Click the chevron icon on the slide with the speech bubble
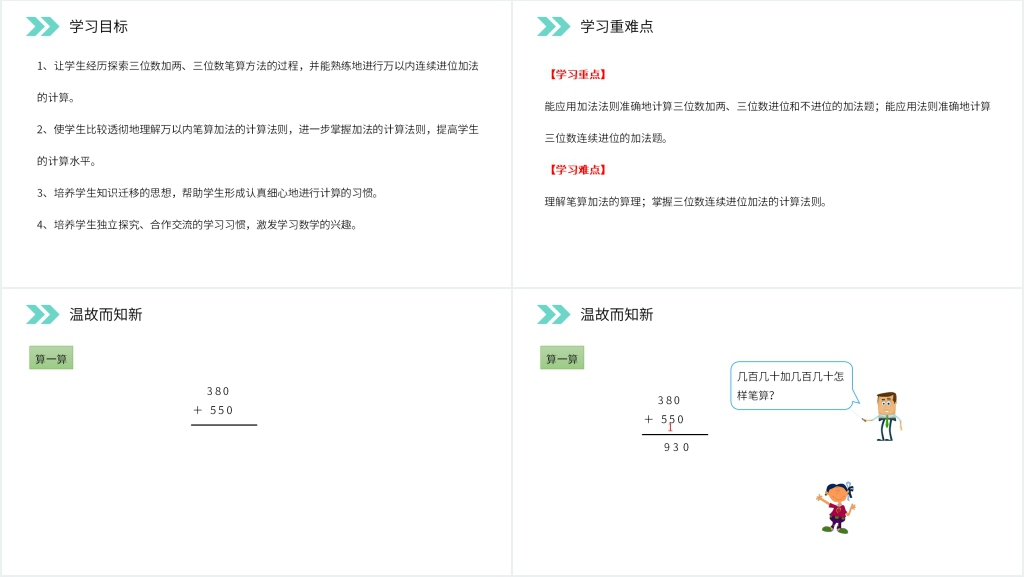Image resolution: width=1024 pixels, height=577 pixels. point(553,314)
